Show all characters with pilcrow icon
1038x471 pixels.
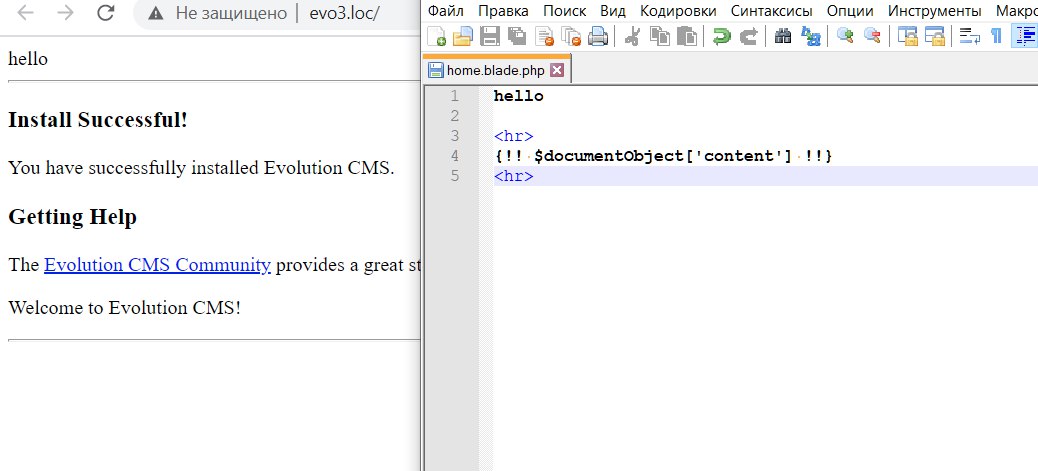(x=996, y=36)
